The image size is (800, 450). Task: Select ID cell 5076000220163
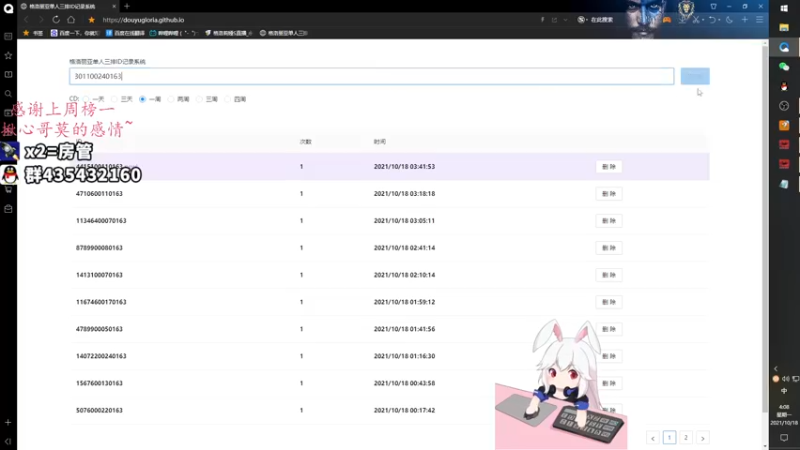pyautogui.click(x=99, y=410)
